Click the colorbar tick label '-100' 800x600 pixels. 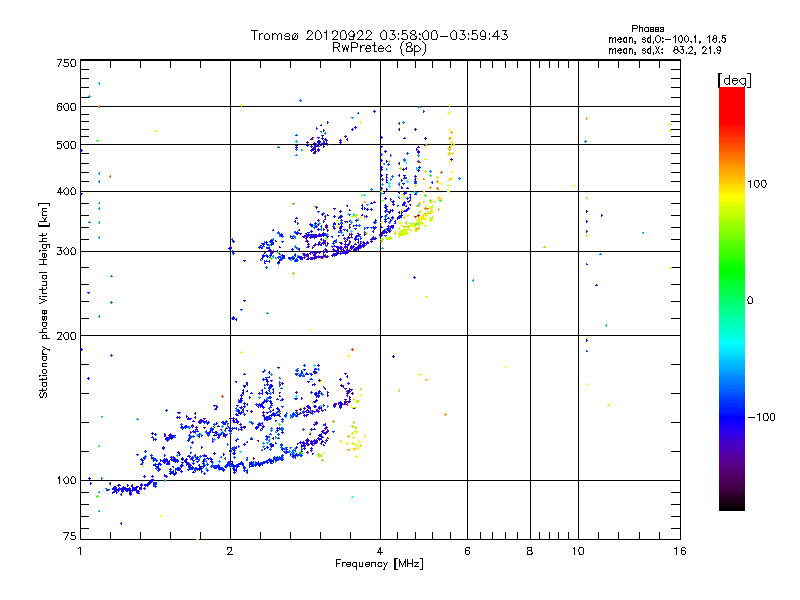[761, 417]
